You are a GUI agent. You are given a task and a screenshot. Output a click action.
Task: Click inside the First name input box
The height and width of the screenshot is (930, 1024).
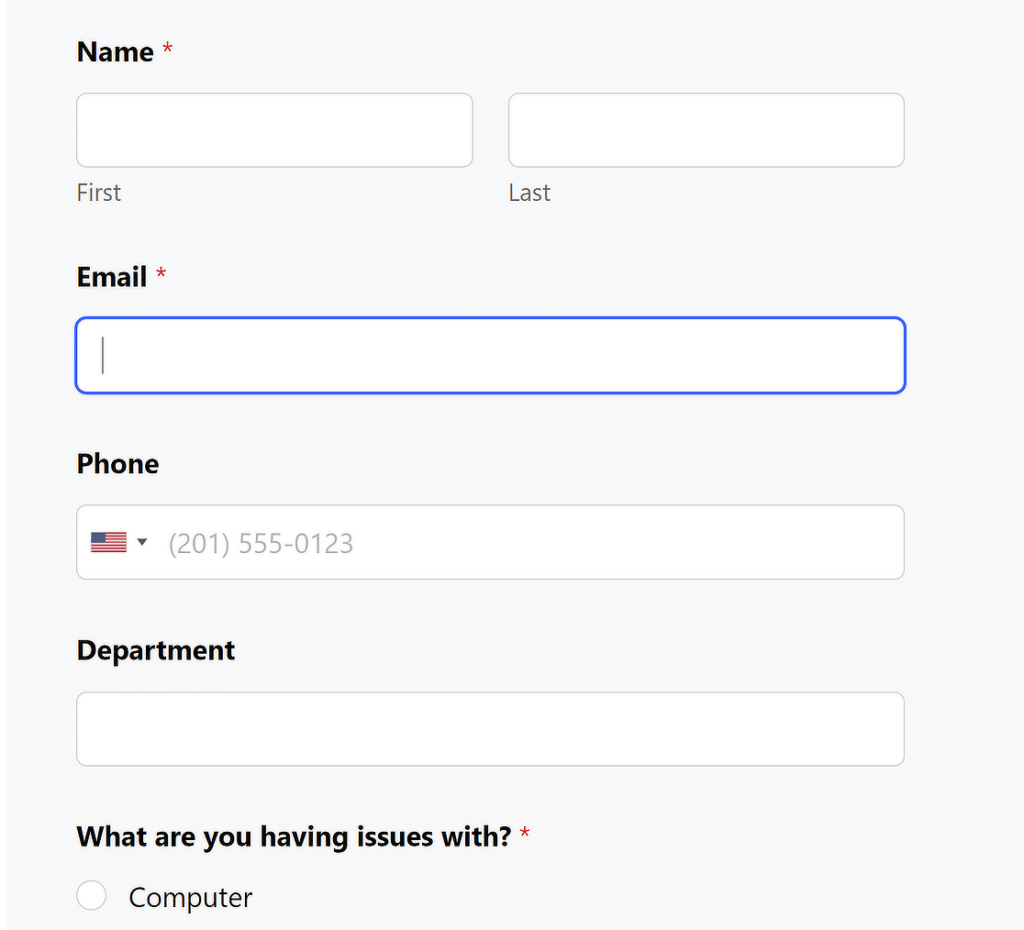click(x=274, y=130)
